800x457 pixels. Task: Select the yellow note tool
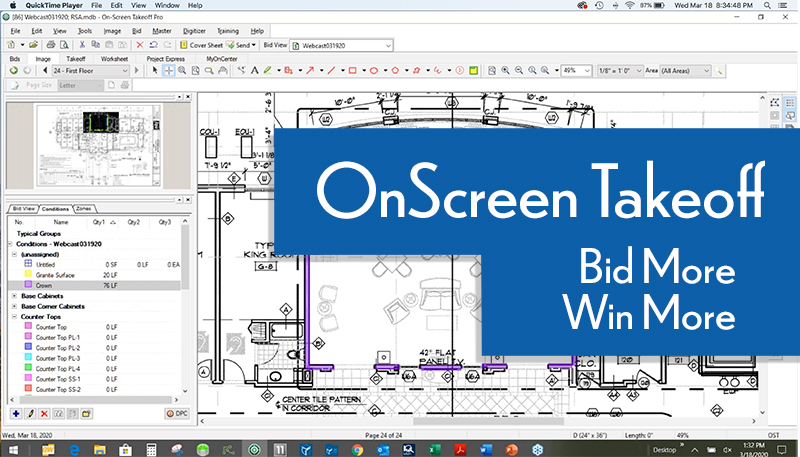(x=473, y=70)
